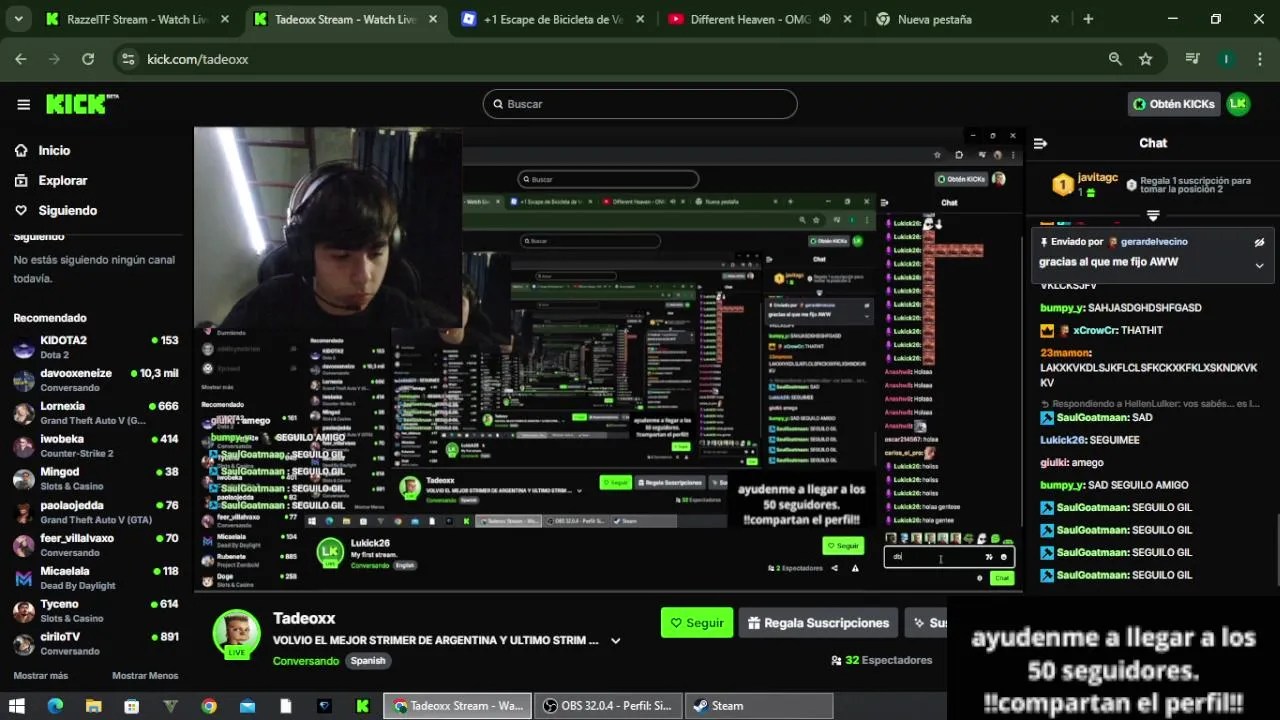The width and height of the screenshot is (1280, 720).
Task: Expand the stream title chevron
Action: pos(616,641)
